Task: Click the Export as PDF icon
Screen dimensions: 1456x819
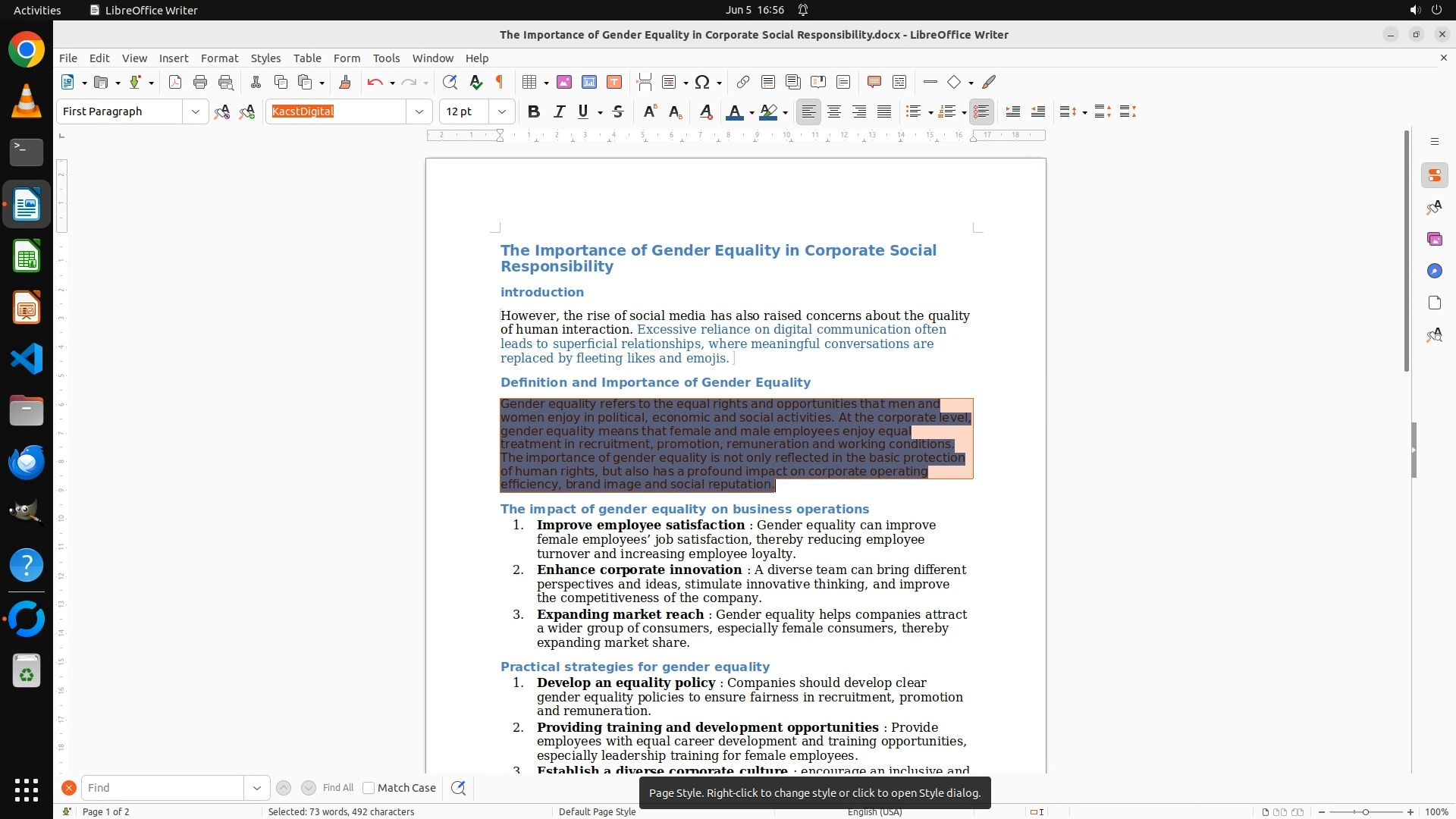Action: tap(175, 82)
